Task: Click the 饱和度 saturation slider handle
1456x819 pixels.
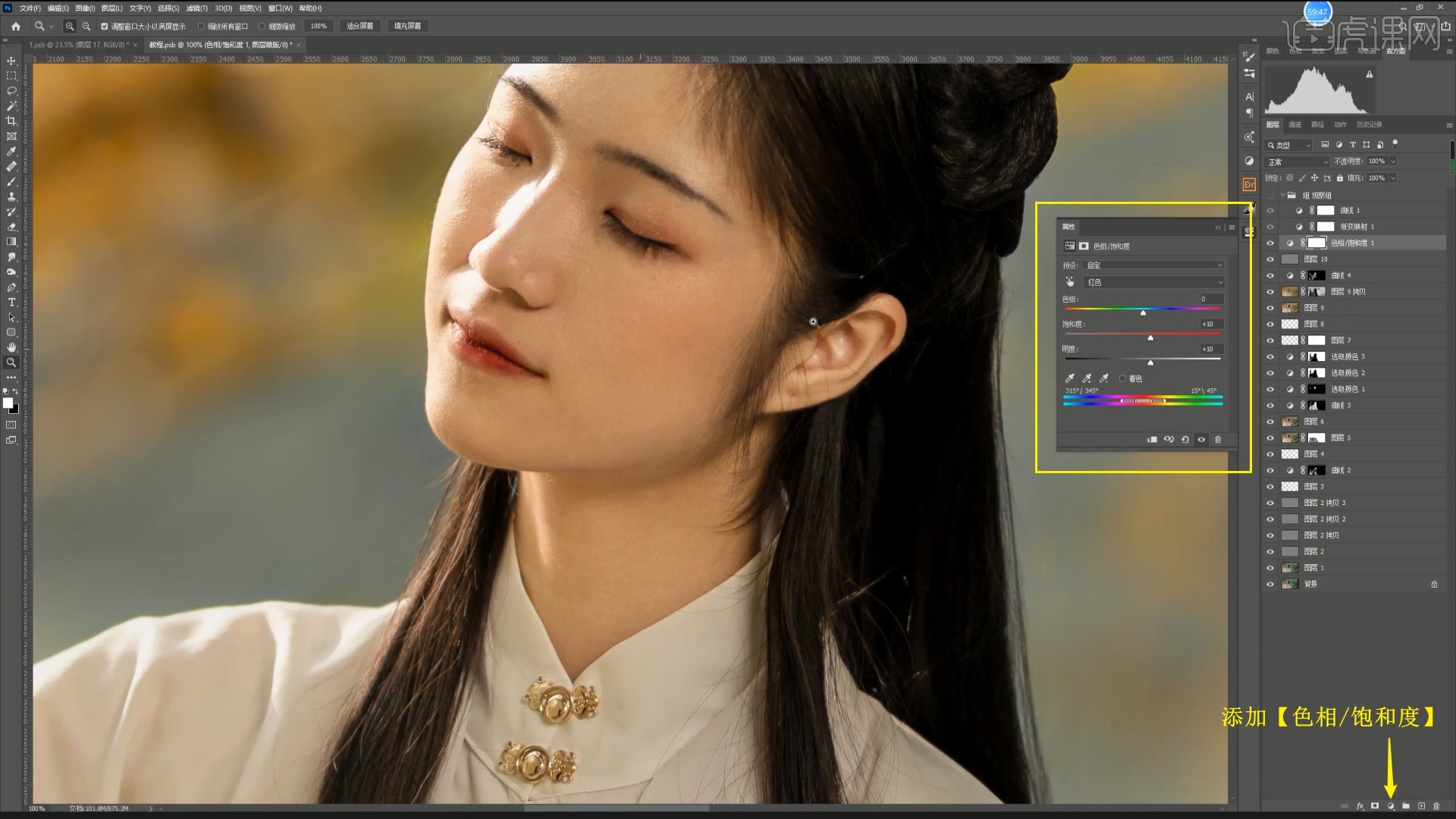Action: pyautogui.click(x=1150, y=337)
